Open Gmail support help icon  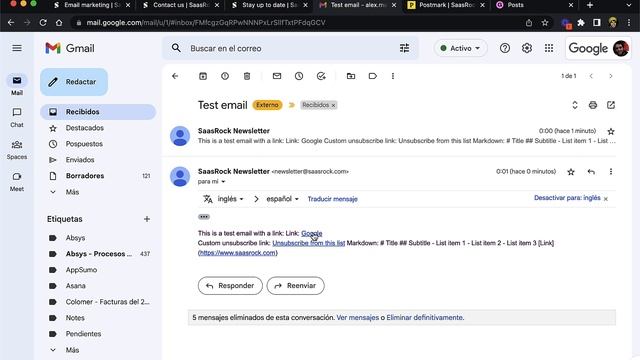(505, 48)
